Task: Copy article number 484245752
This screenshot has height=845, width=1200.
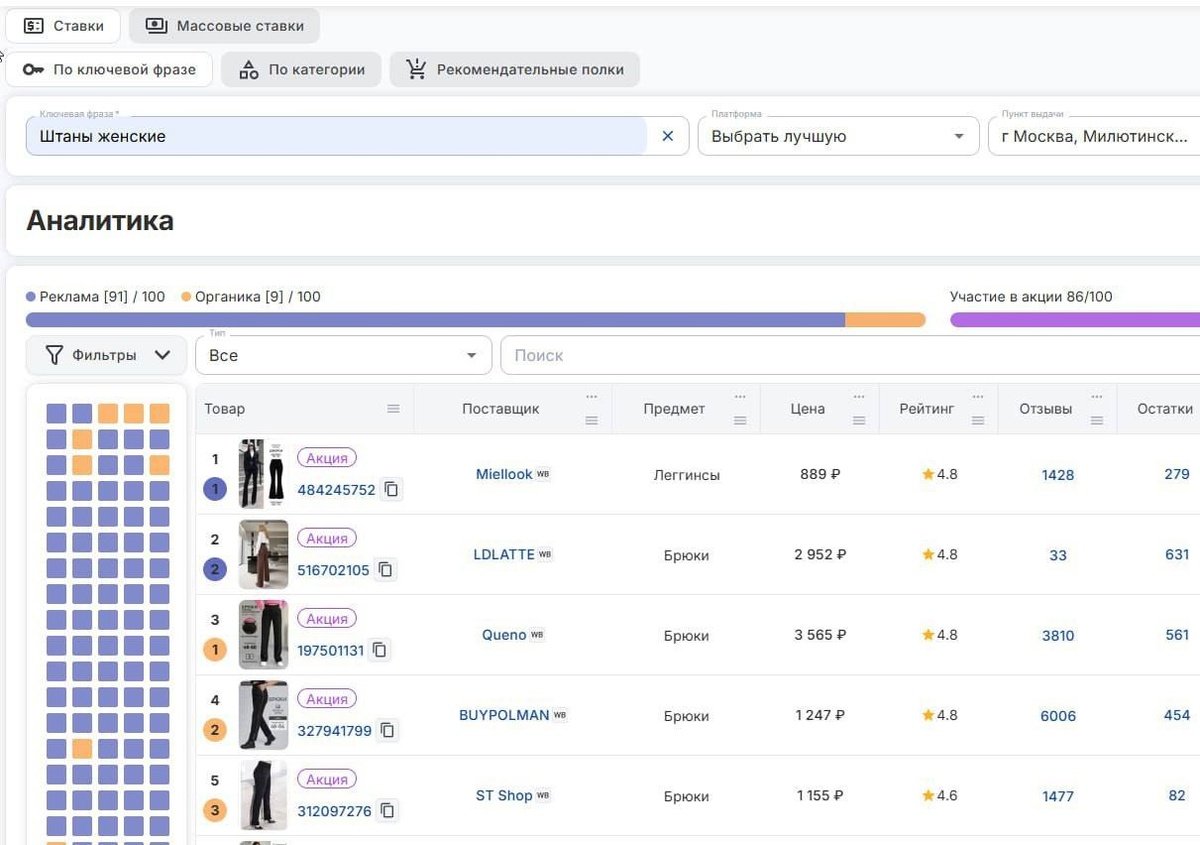Action: pyautogui.click(x=392, y=490)
